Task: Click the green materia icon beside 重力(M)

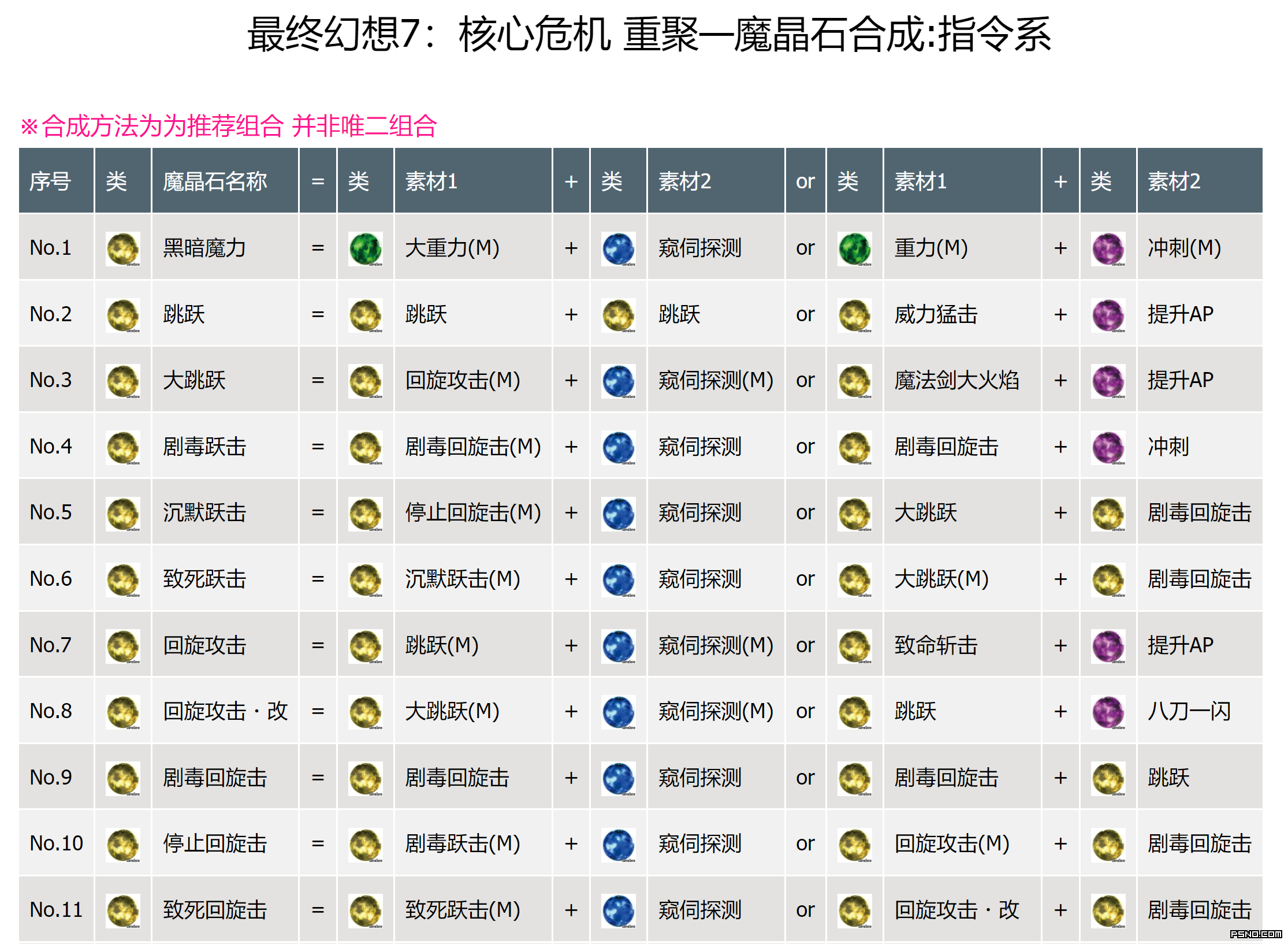Action: tap(855, 249)
